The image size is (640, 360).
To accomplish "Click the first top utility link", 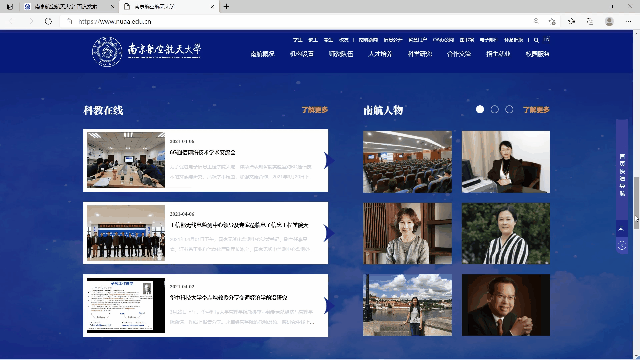I will click(298, 40).
